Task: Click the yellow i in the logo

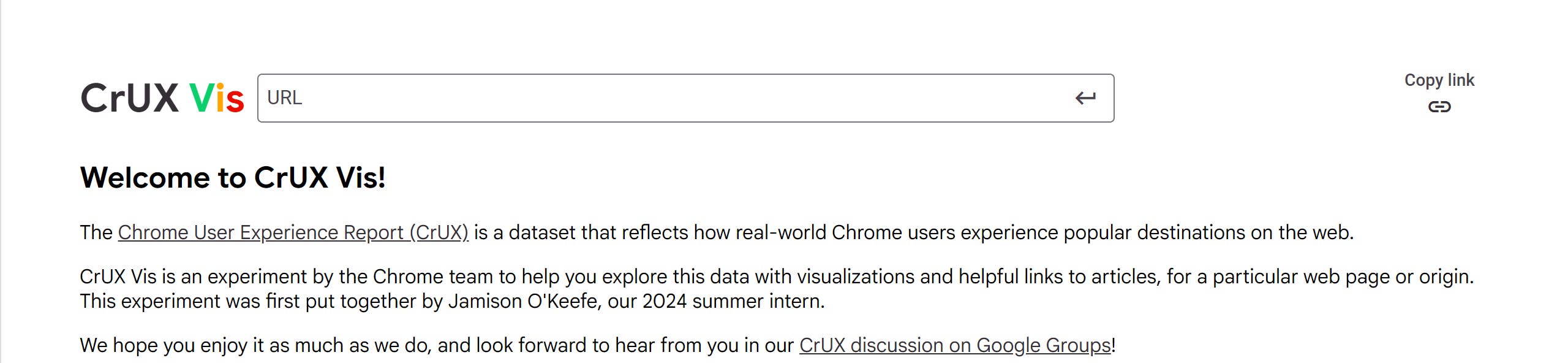Action: tap(219, 98)
